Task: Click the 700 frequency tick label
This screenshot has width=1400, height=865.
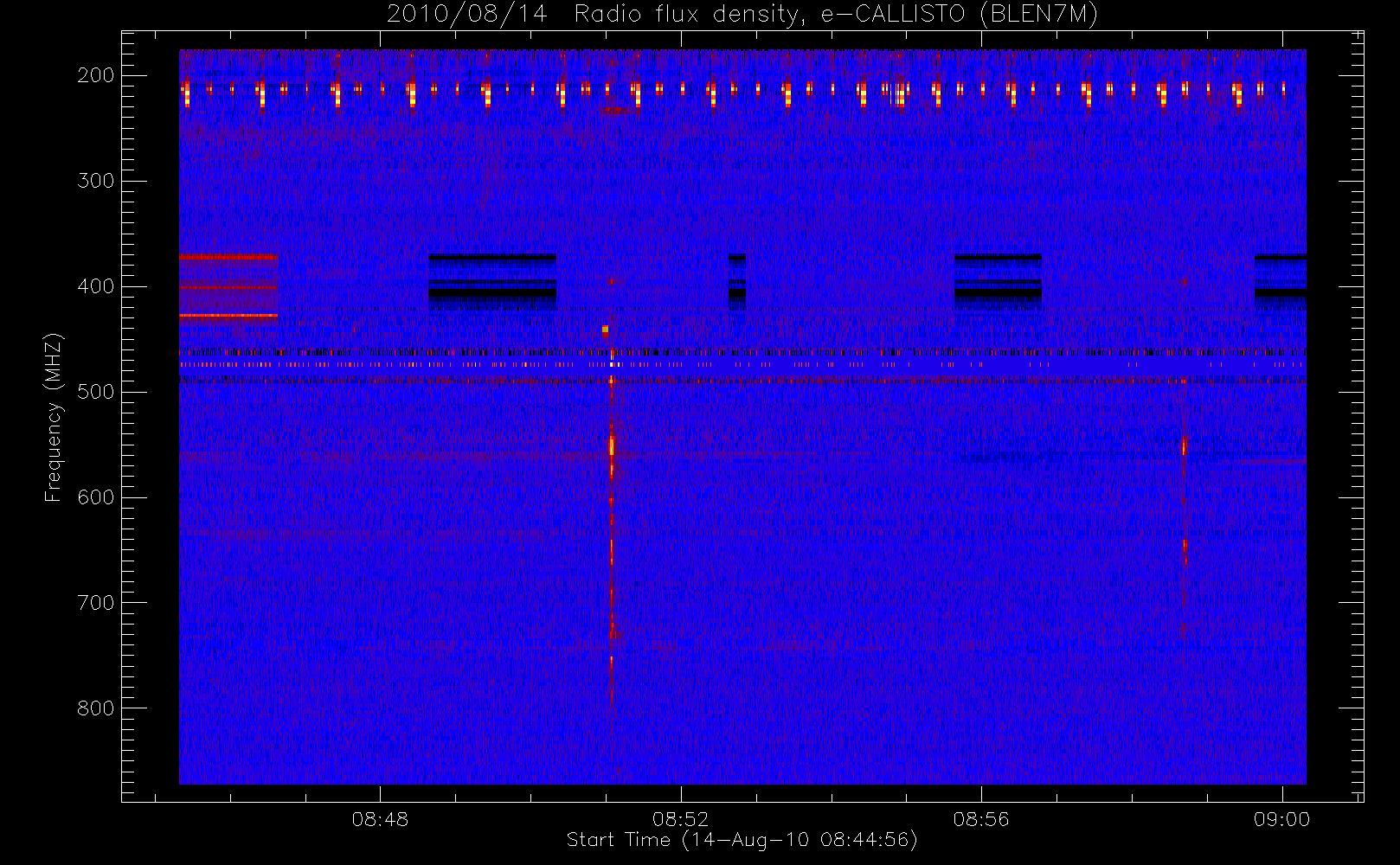Action: coord(95,603)
